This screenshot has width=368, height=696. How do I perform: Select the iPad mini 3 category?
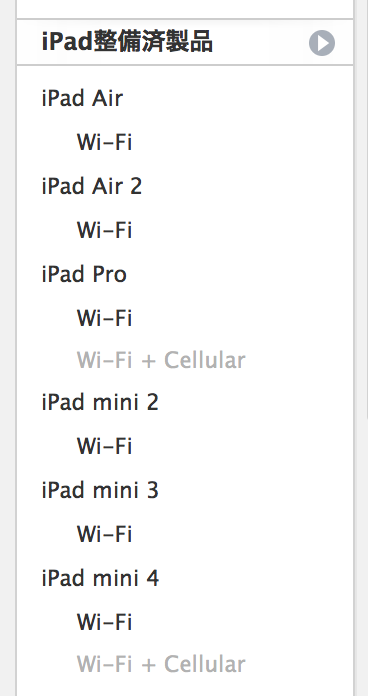(x=100, y=490)
